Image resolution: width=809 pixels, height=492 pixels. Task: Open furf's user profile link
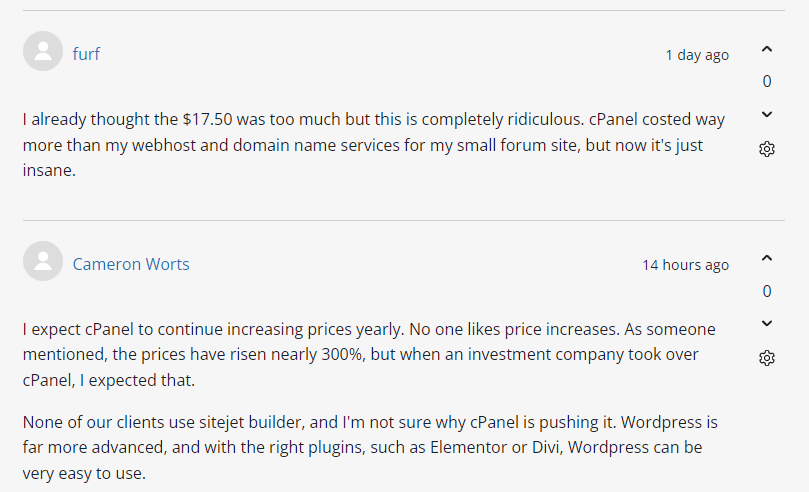[86, 54]
